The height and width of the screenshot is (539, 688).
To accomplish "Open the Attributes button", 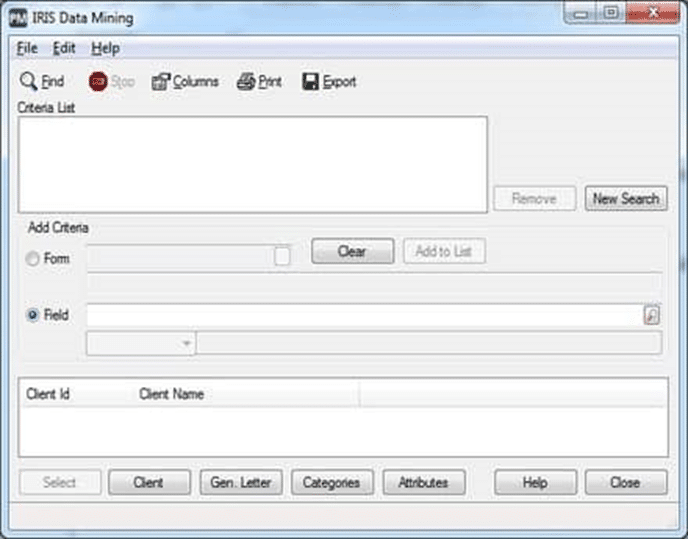I will 424,482.
